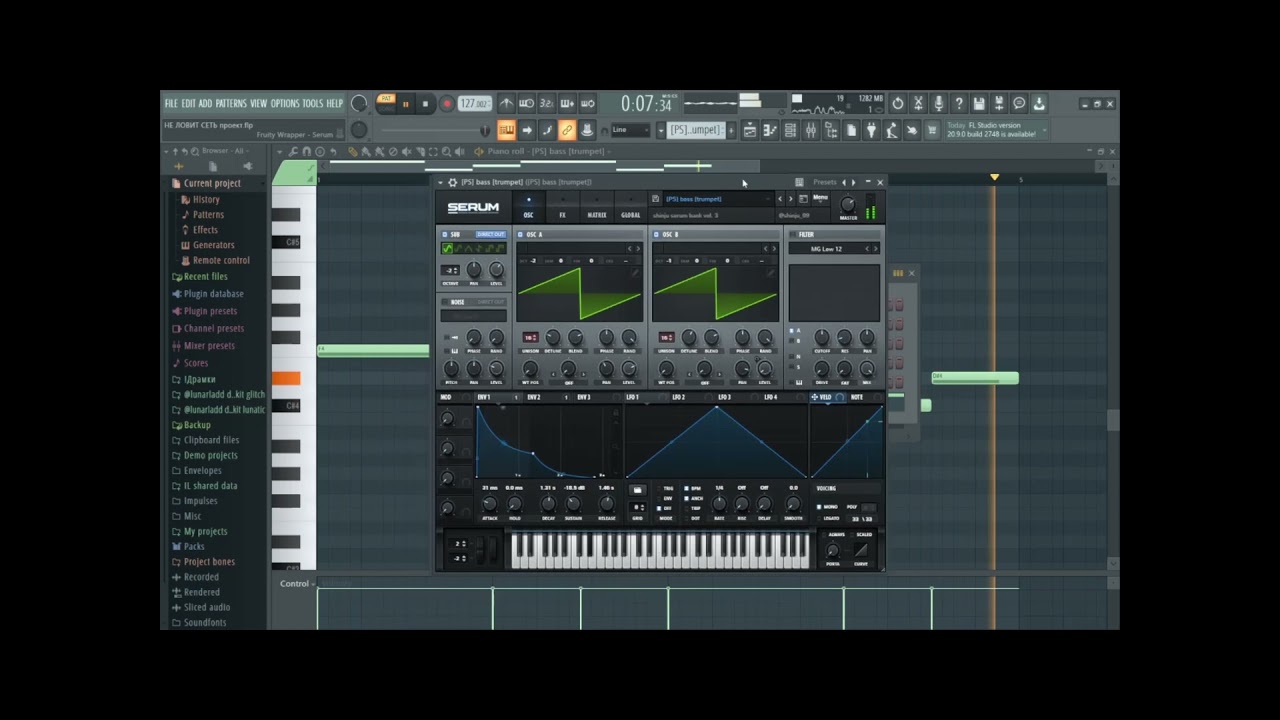This screenshot has height=720, width=1280.
Task: Click the record button
Action: coord(447,104)
